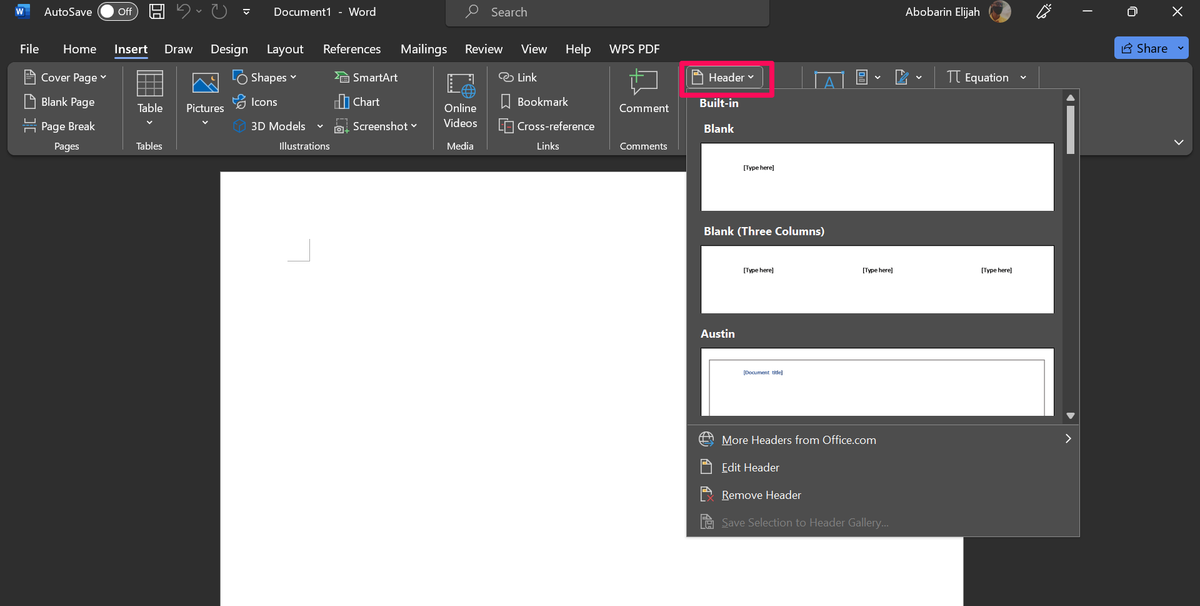Click the Bookmark button
The height and width of the screenshot is (606, 1200).
(x=534, y=102)
